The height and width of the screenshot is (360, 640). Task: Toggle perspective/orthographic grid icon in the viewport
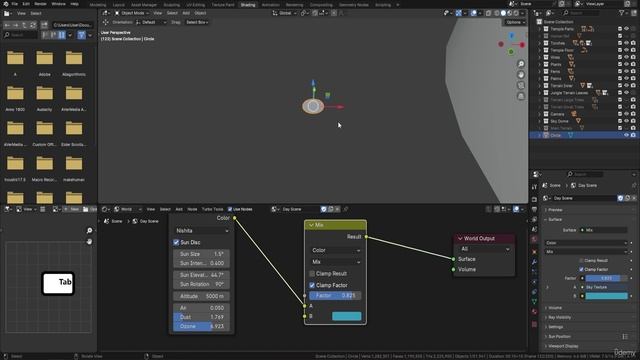(521, 96)
